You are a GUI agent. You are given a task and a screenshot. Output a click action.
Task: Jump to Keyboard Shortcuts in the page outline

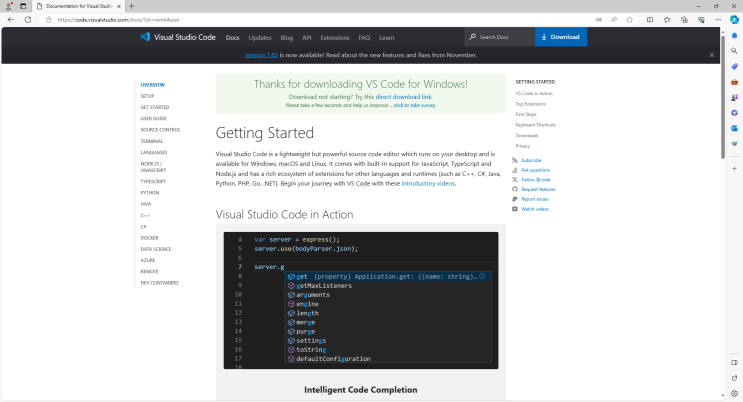click(535, 125)
